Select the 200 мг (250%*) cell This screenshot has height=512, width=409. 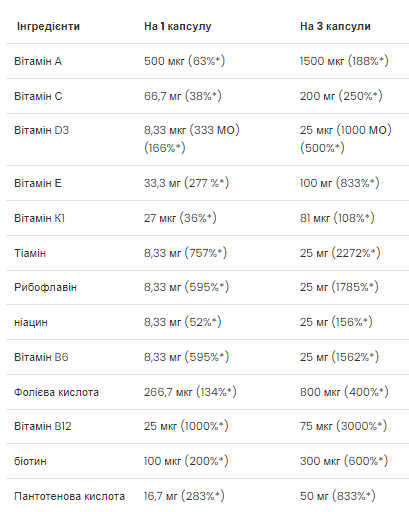pos(341,96)
